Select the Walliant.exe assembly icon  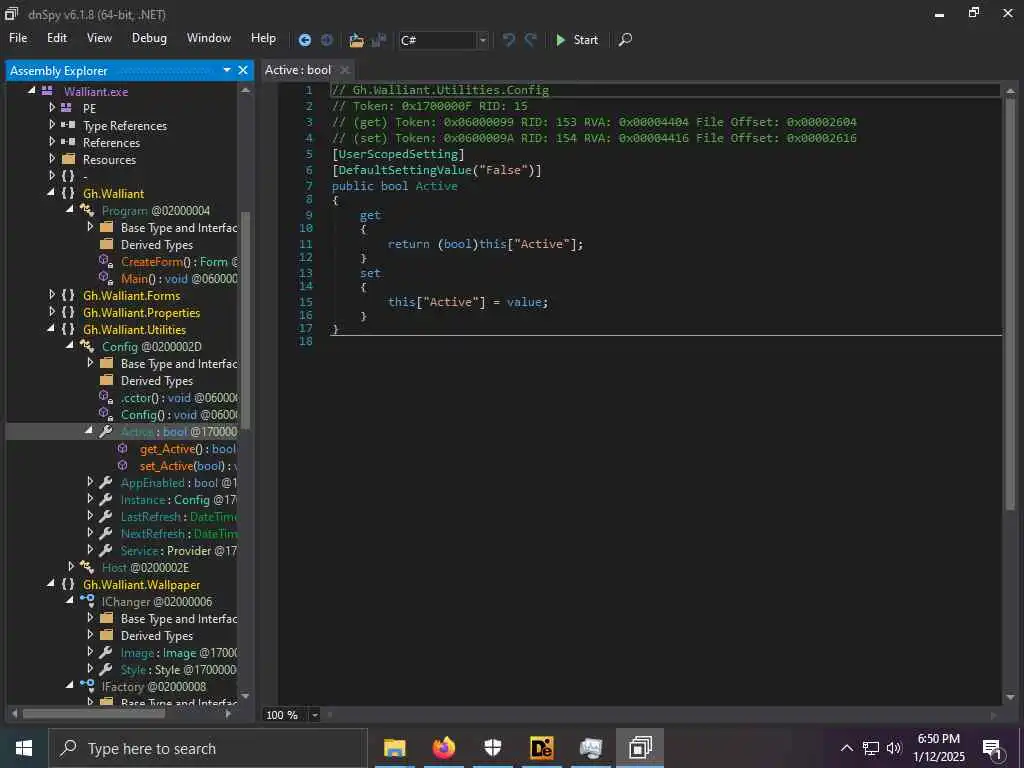47,91
